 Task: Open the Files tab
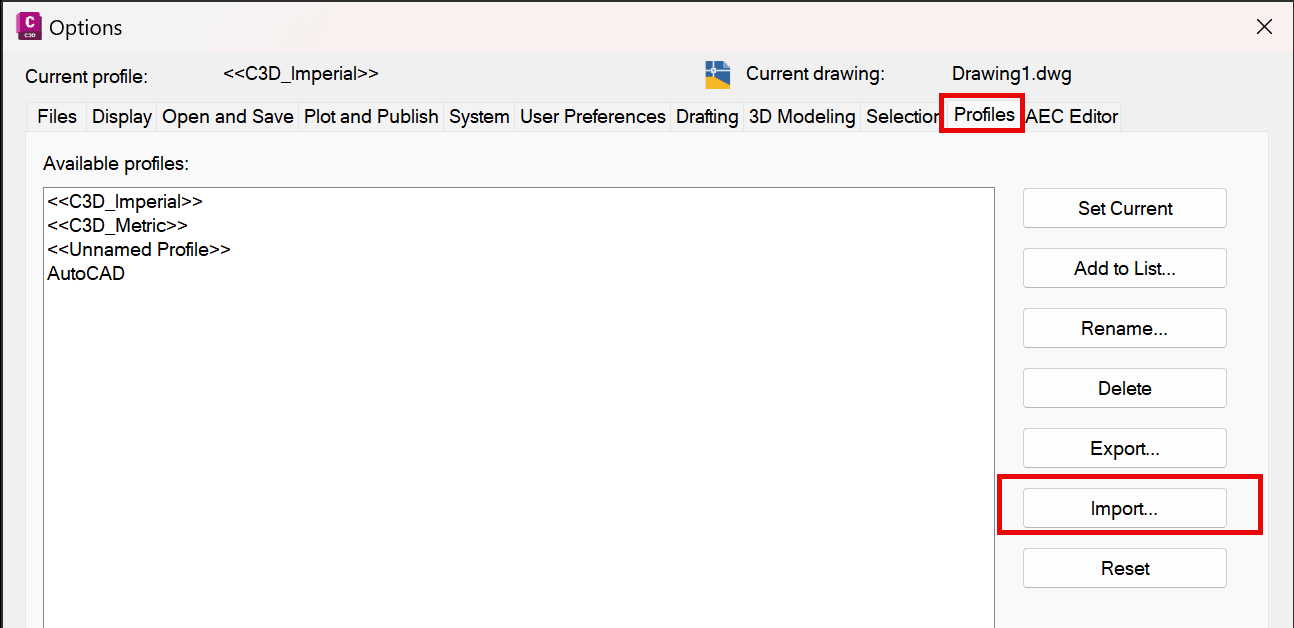click(x=57, y=117)
